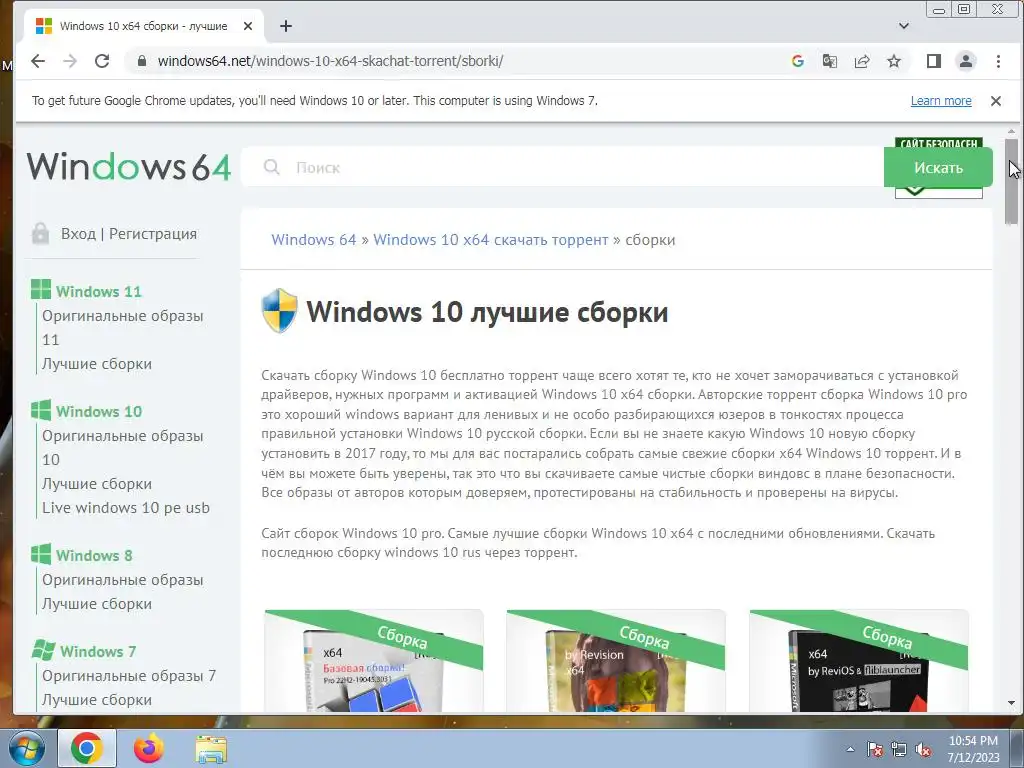Click the lock icon beside Вход

(40, 233)
